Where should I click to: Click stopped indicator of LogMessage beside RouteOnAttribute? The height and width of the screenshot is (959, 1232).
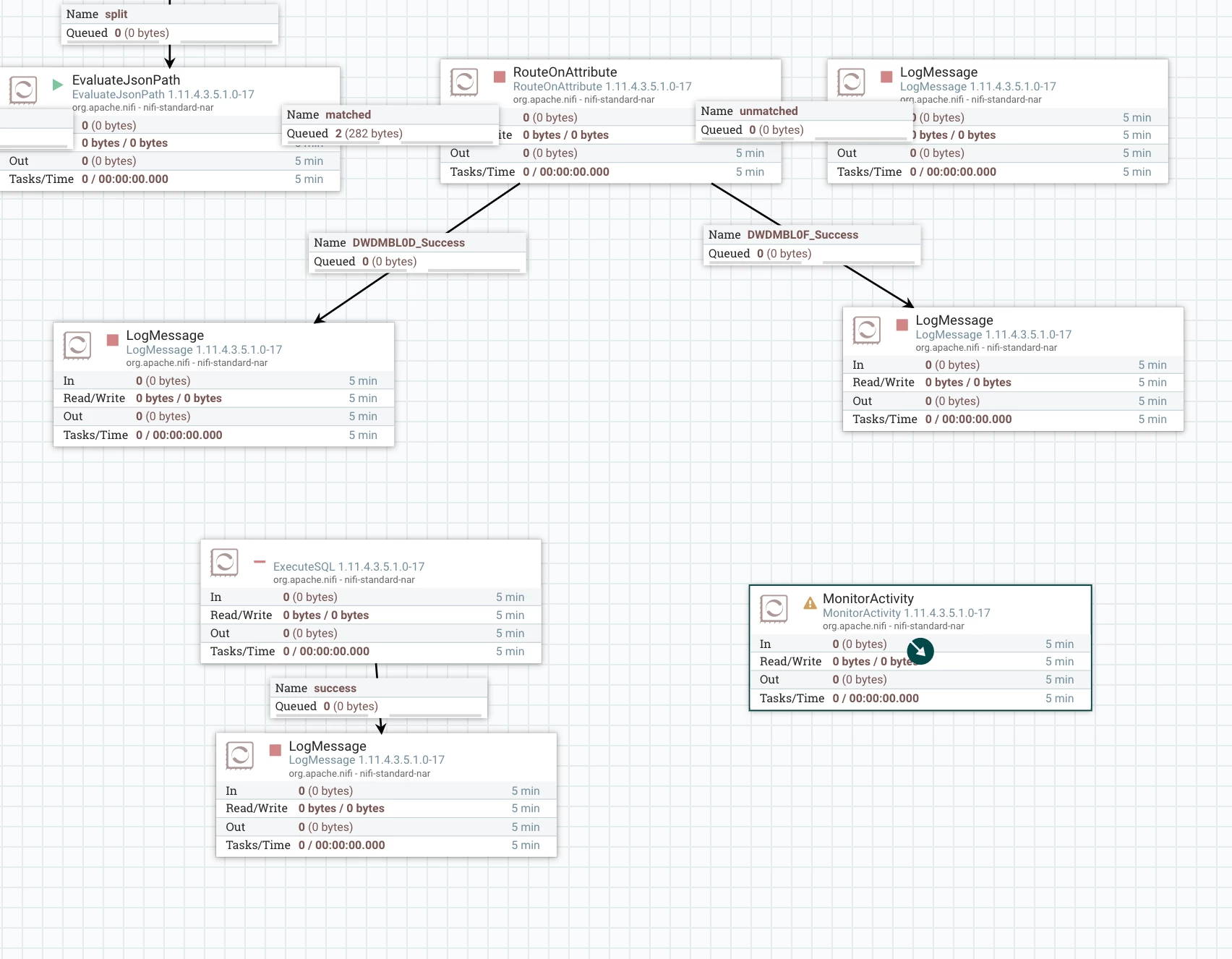886,77
